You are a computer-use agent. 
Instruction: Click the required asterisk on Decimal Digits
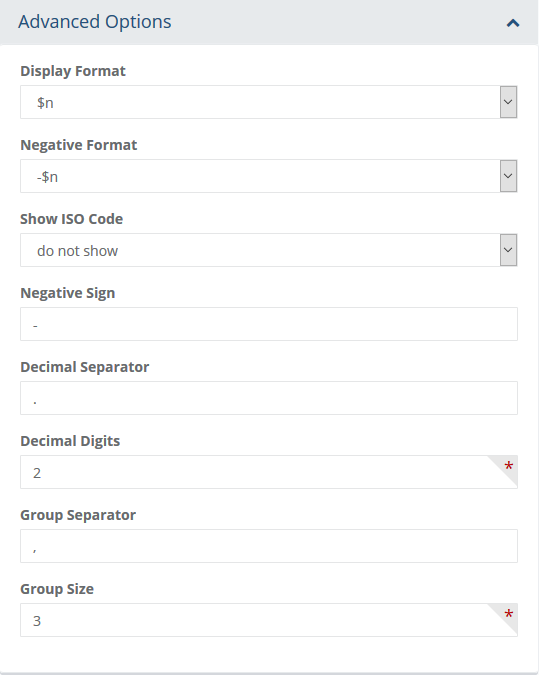click(509, 466)
